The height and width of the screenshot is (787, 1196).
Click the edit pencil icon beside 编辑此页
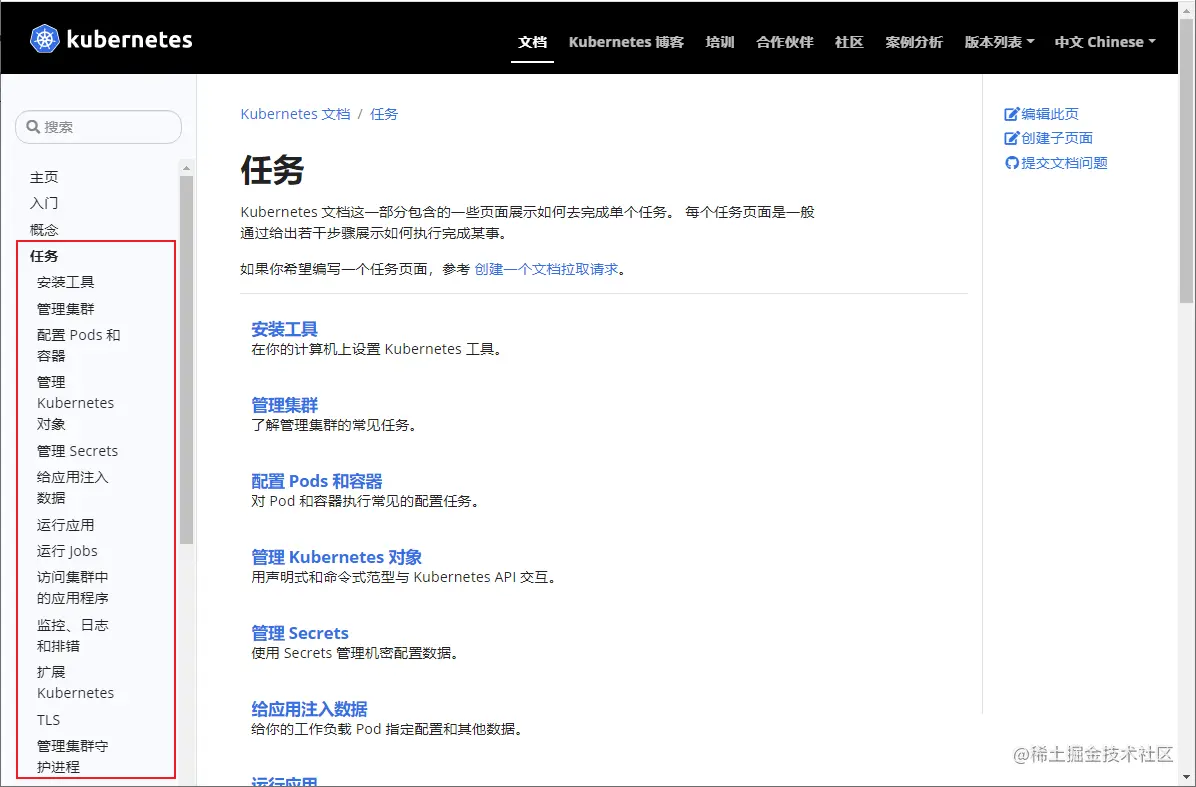[1011, 114]
